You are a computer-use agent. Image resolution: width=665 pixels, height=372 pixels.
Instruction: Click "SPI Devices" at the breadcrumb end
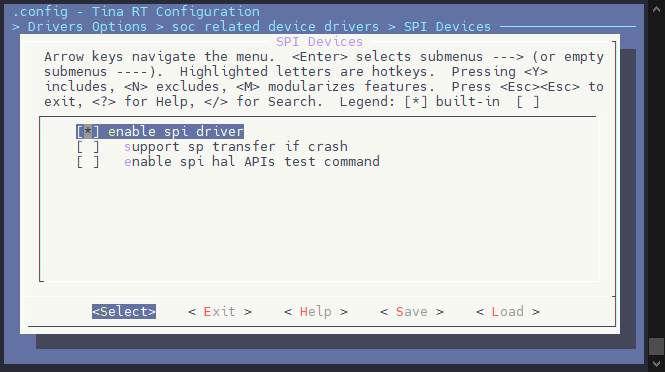pyautogui.click(x=447, y=27)
